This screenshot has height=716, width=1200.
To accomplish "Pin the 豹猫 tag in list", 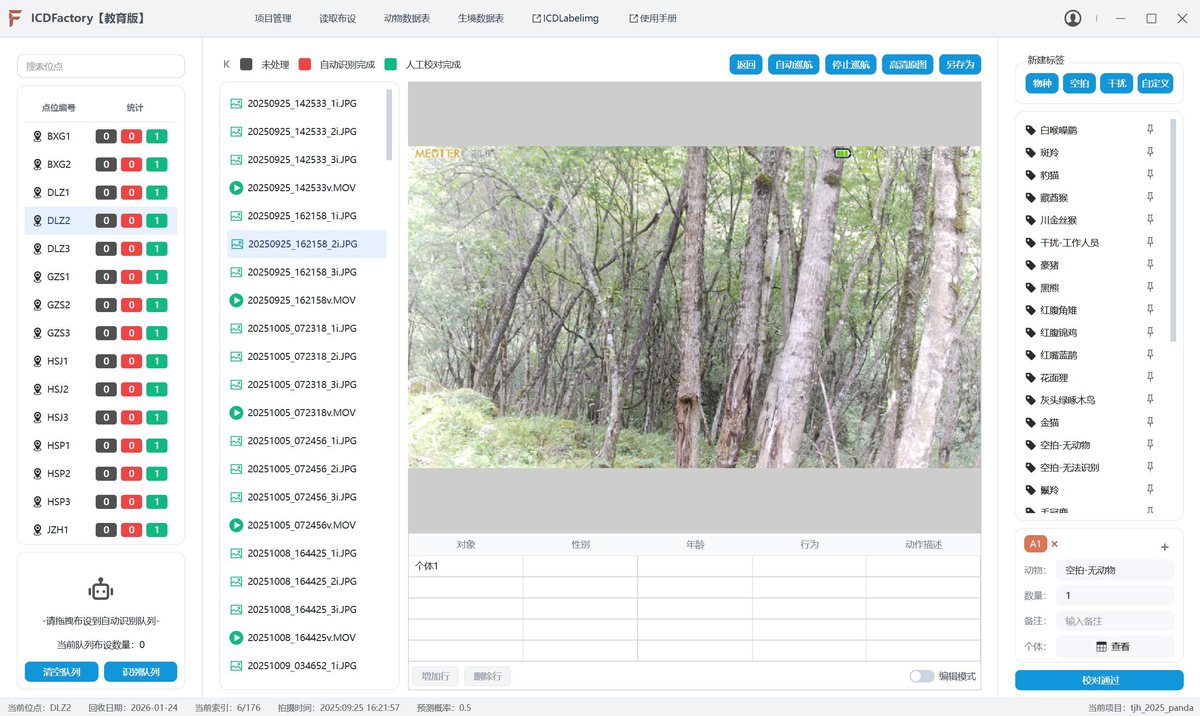I will click(1150, 175).
